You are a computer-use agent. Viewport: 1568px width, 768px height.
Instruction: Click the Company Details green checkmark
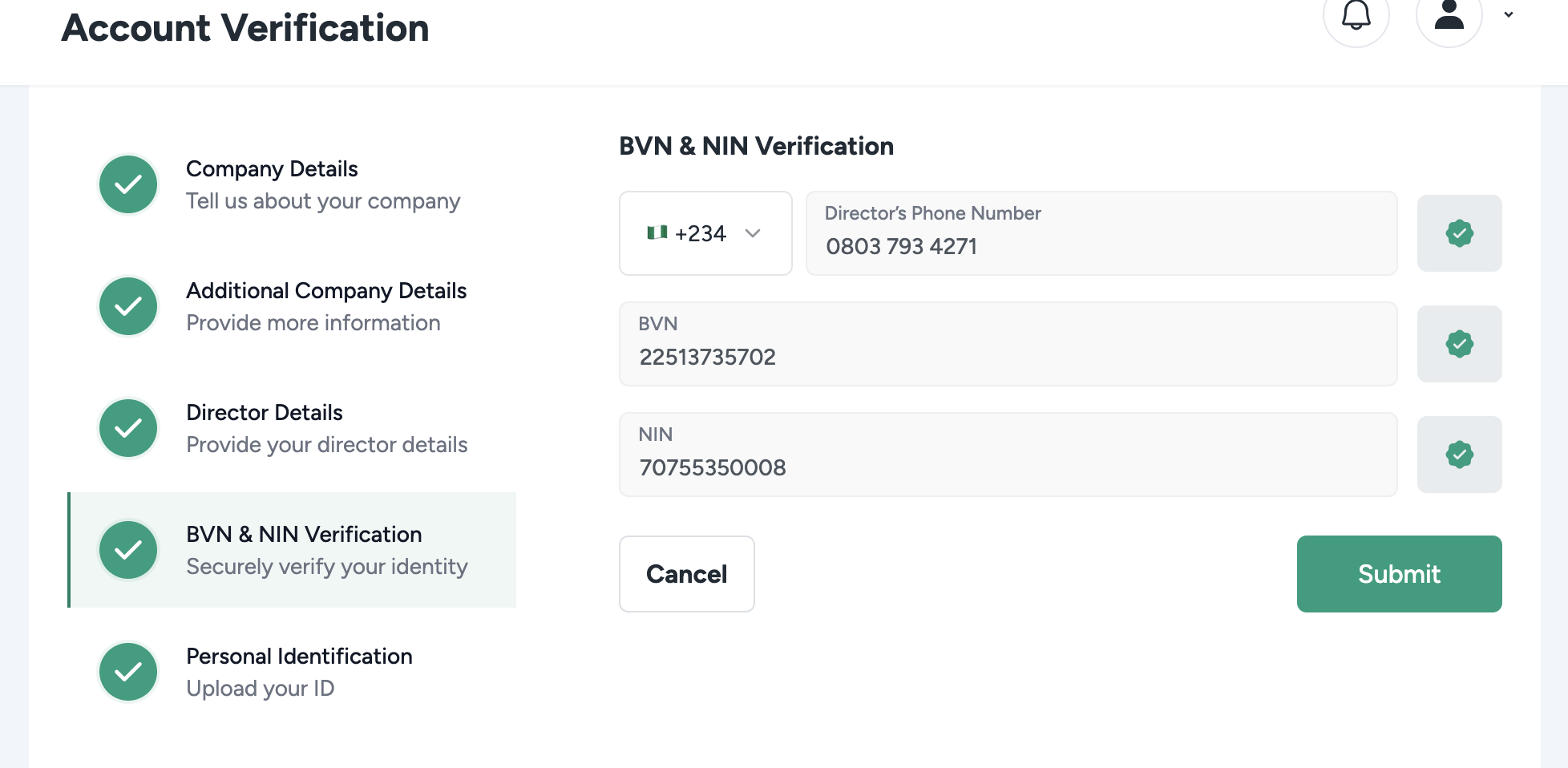[128, 184]
